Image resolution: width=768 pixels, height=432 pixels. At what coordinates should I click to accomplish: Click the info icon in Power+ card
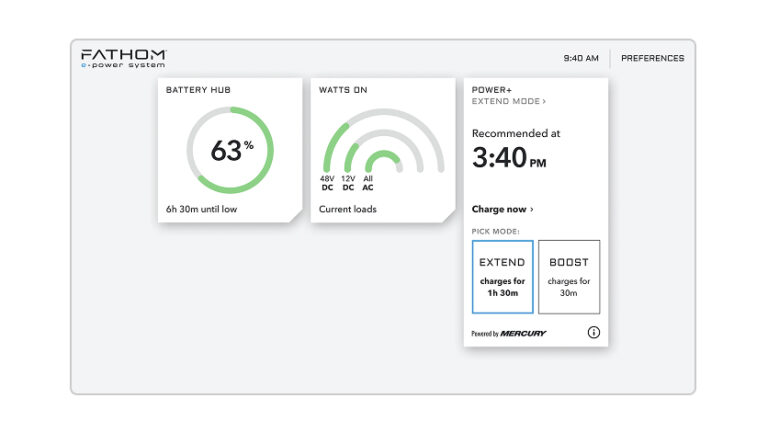(594, 333)
